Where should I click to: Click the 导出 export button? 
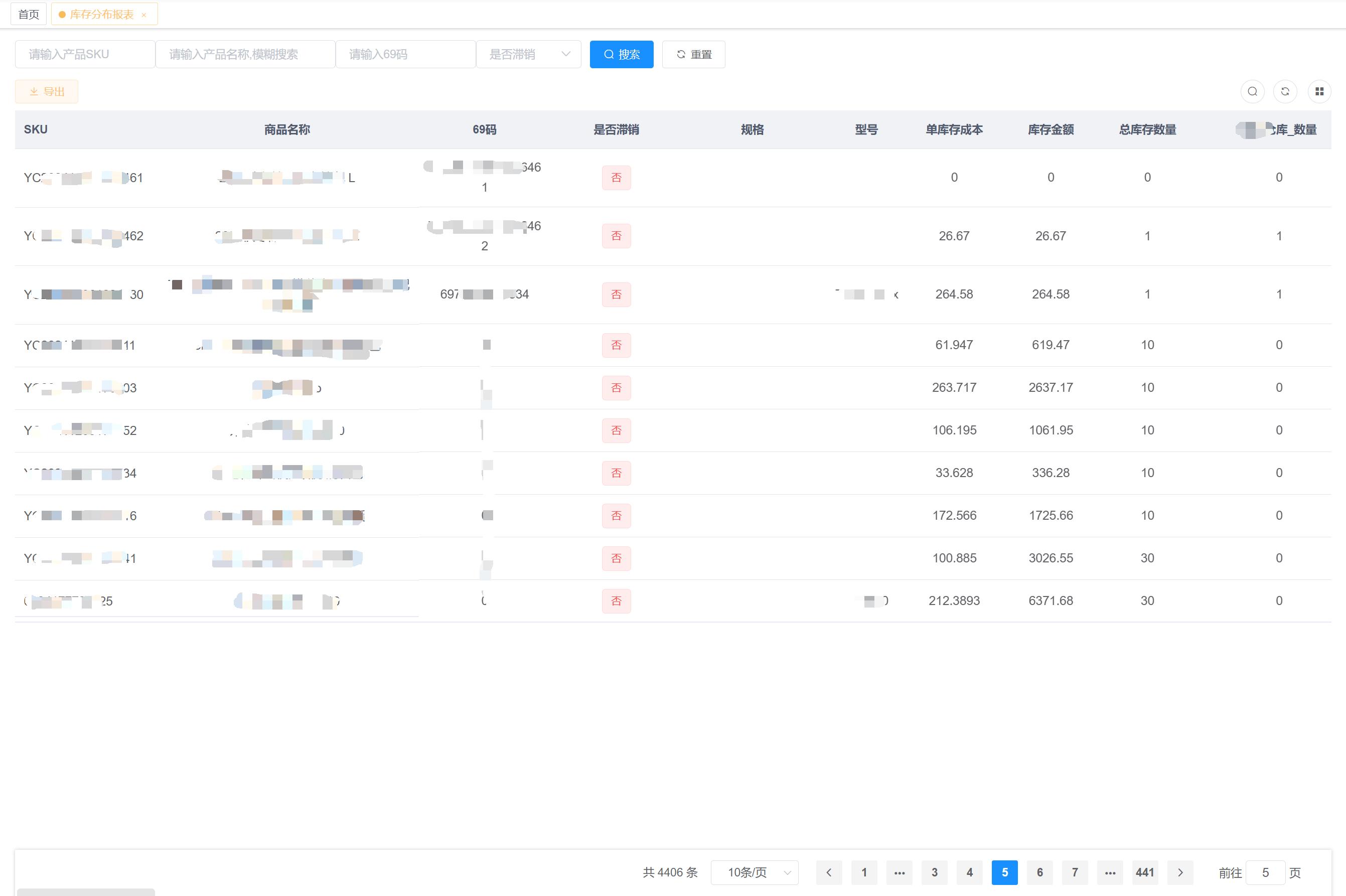pyautogui.click(x=47, y=91)
